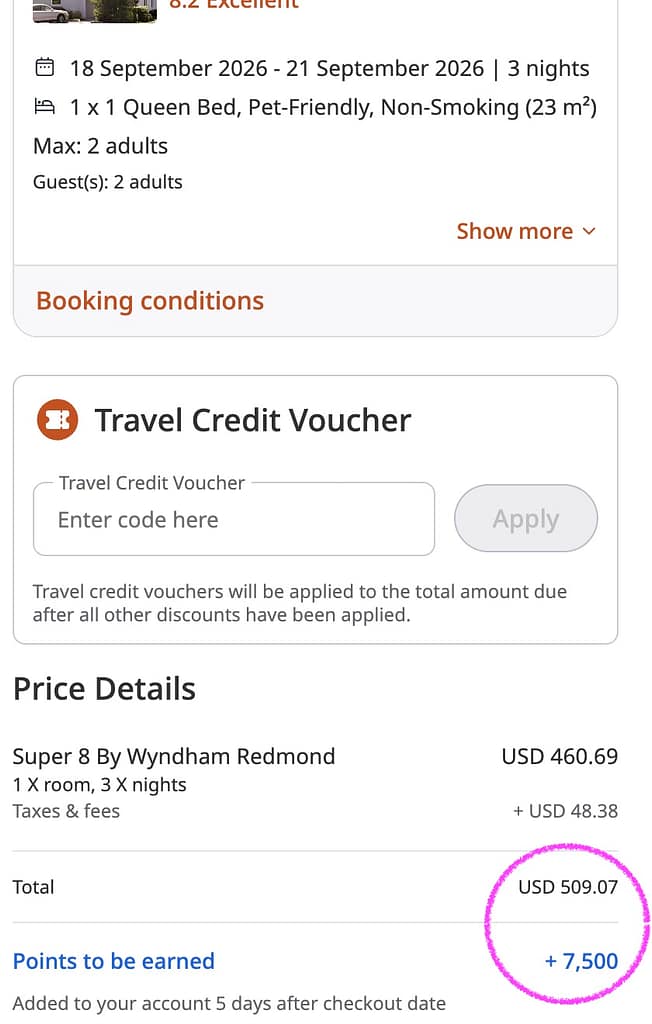Select the bed icon next to room details
The width and height of the screenshot is (652, 1024).
point(44,106)
